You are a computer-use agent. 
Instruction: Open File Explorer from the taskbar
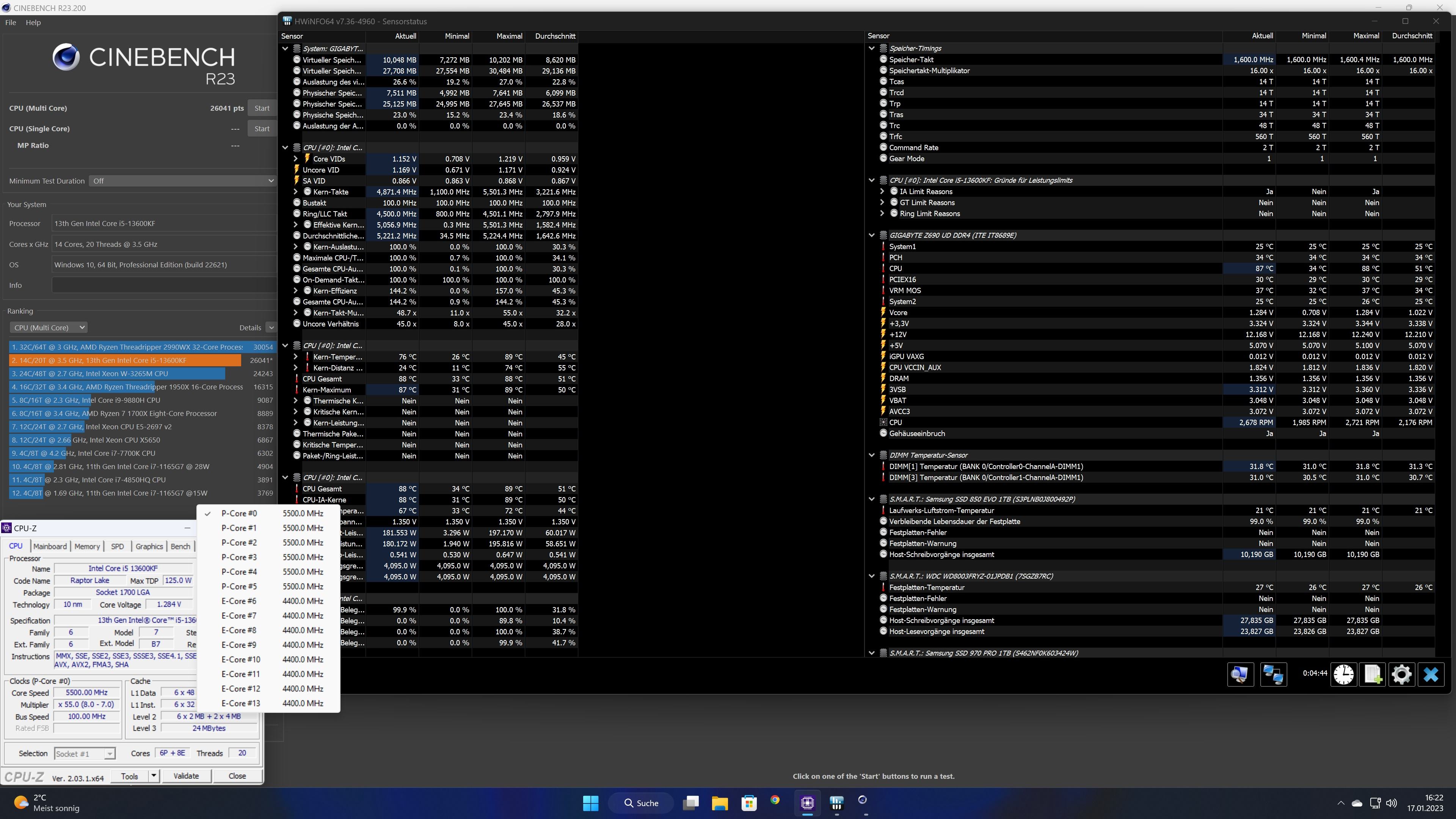(x=720, y=803)
